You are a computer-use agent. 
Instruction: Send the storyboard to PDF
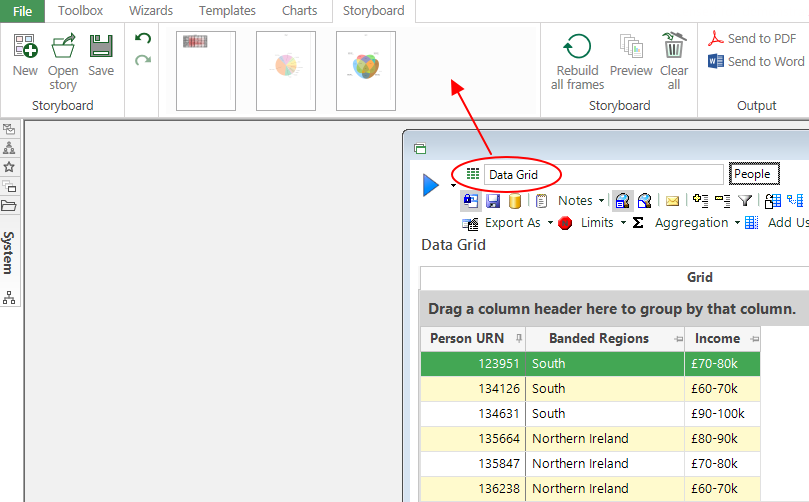(x=752, y=39)
